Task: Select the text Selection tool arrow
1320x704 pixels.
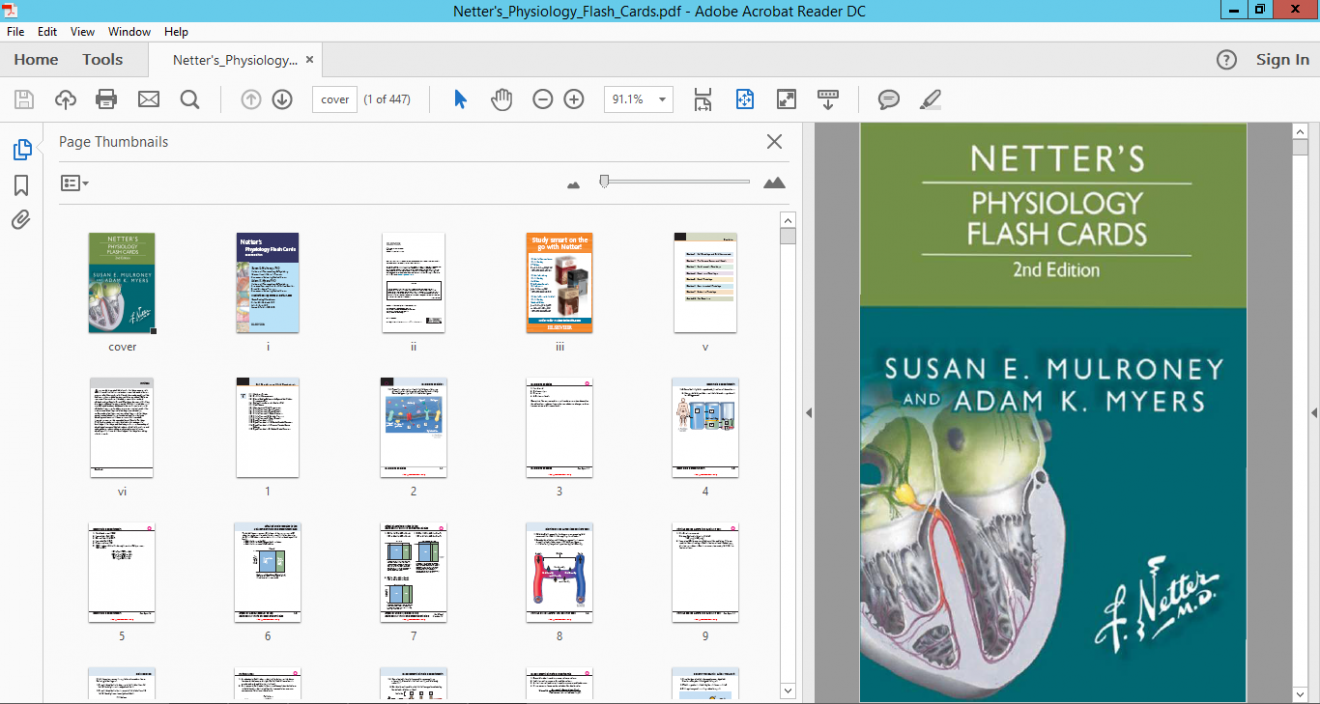Action: pos(459,99)
